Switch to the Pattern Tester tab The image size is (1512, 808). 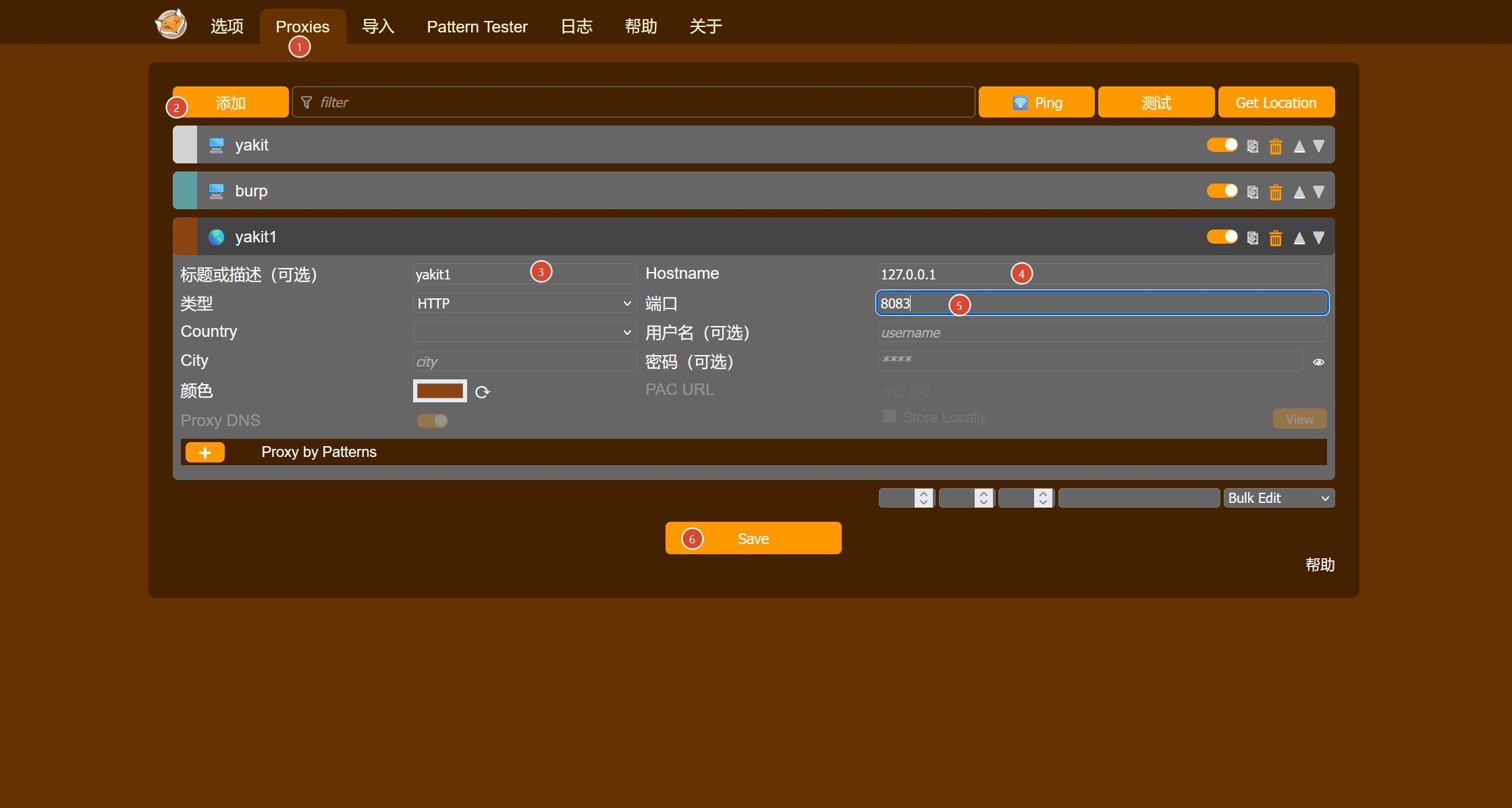click(477, 26)
